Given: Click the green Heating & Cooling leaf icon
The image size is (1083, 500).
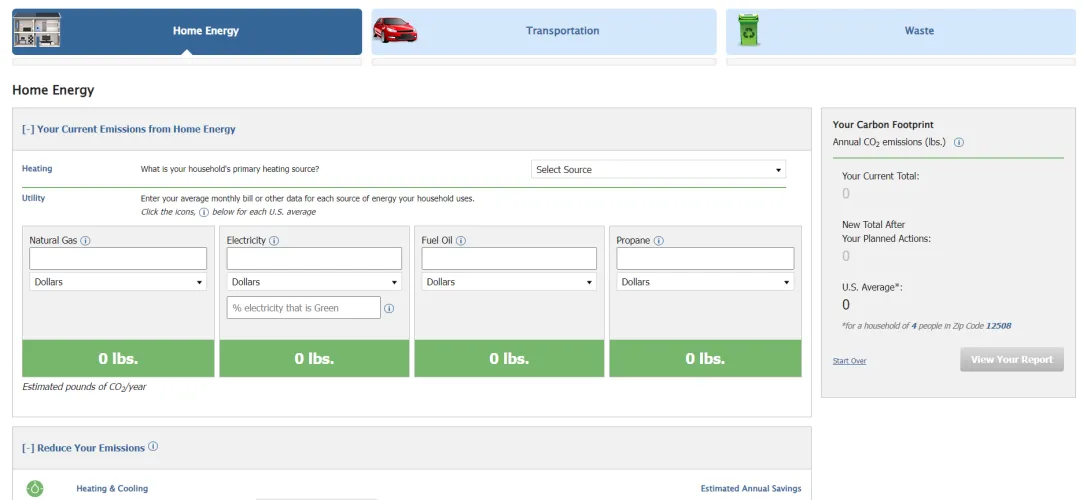Looking at the screenshot, I should [35, 489].
